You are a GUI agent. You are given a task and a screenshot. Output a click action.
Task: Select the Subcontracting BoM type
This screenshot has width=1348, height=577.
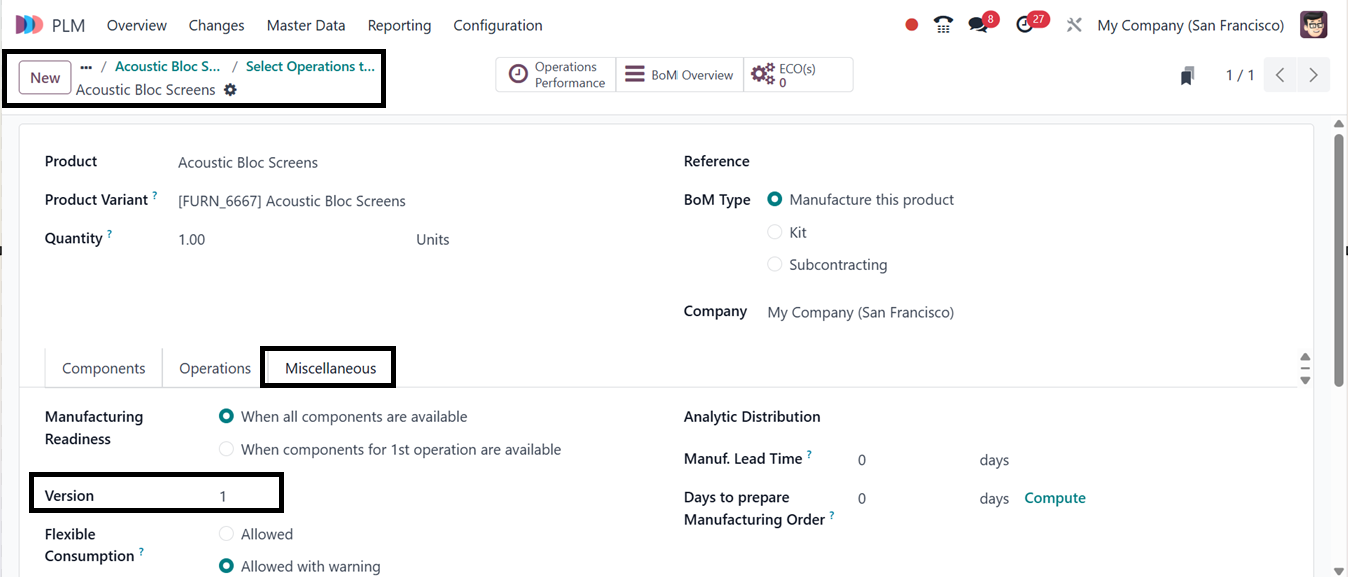(775, 265)
